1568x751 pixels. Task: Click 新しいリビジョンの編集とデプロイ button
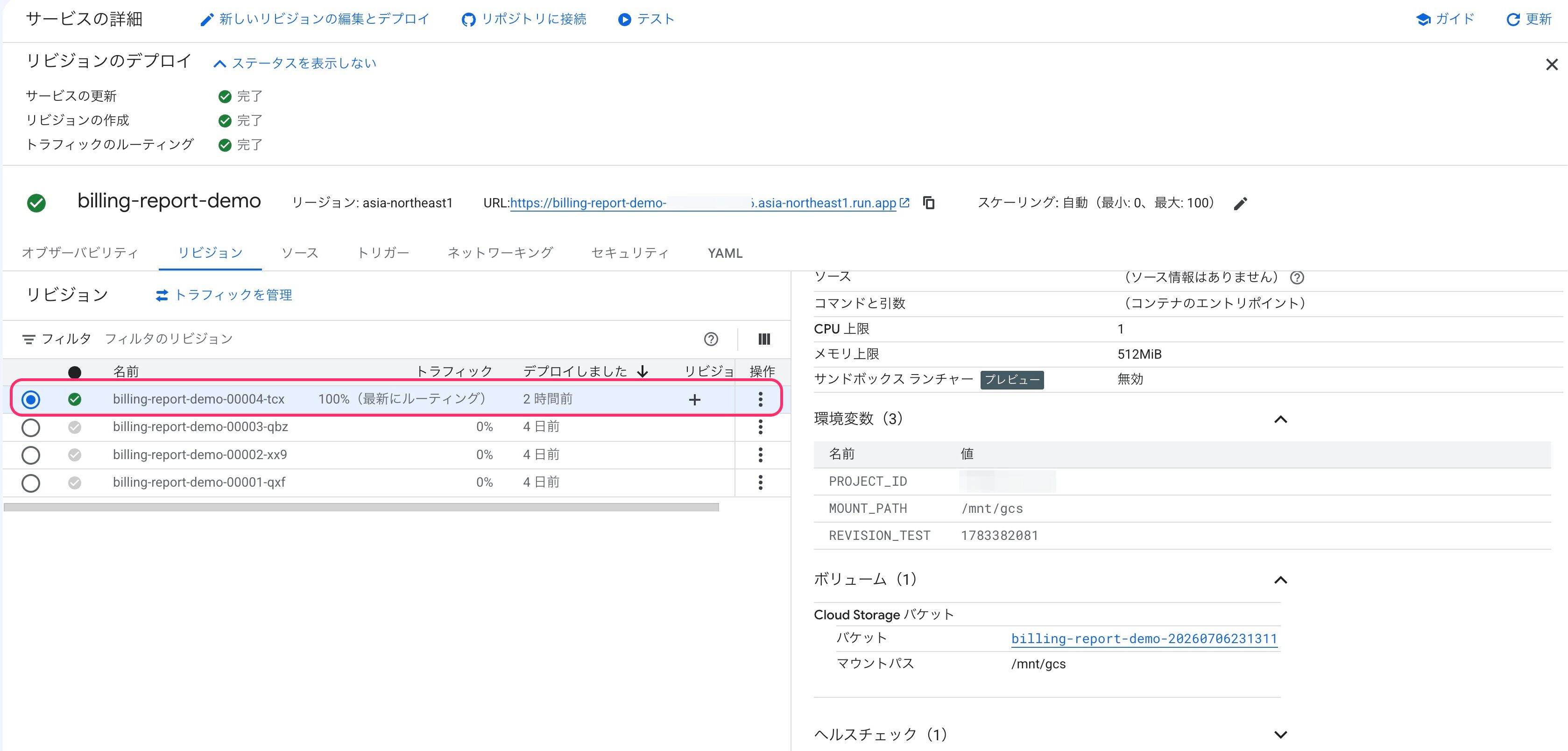pos(315,20)
